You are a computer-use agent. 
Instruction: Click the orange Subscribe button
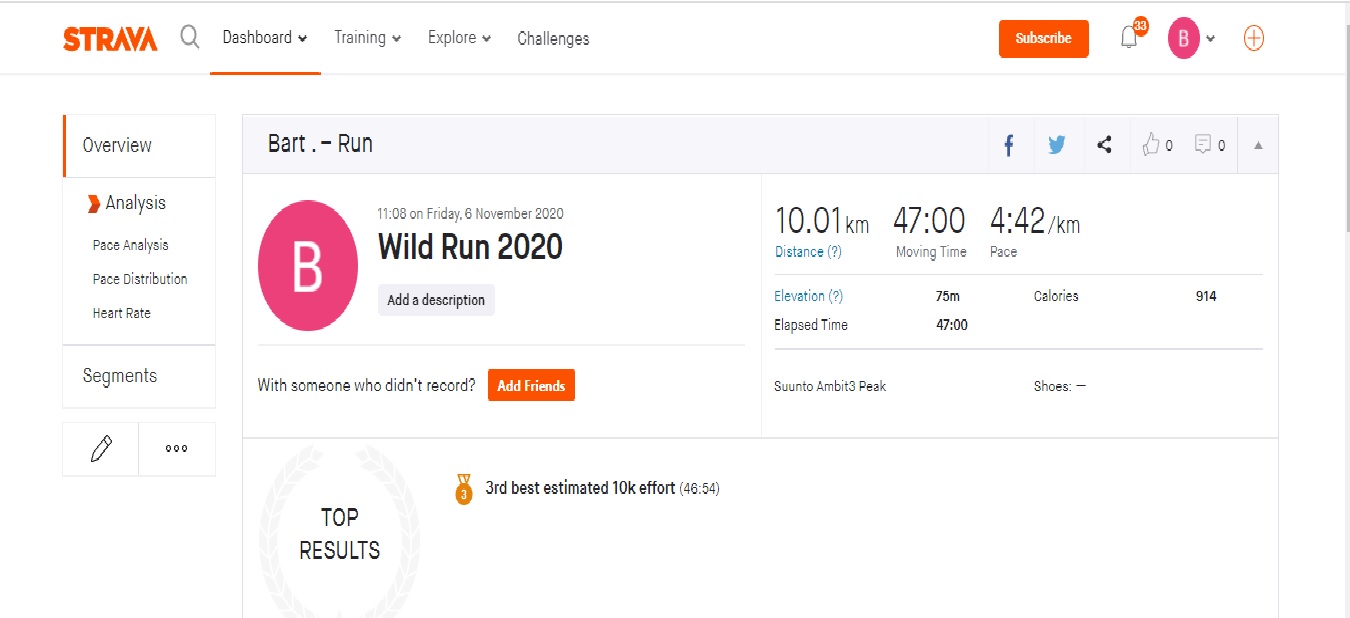point(1043,38)
